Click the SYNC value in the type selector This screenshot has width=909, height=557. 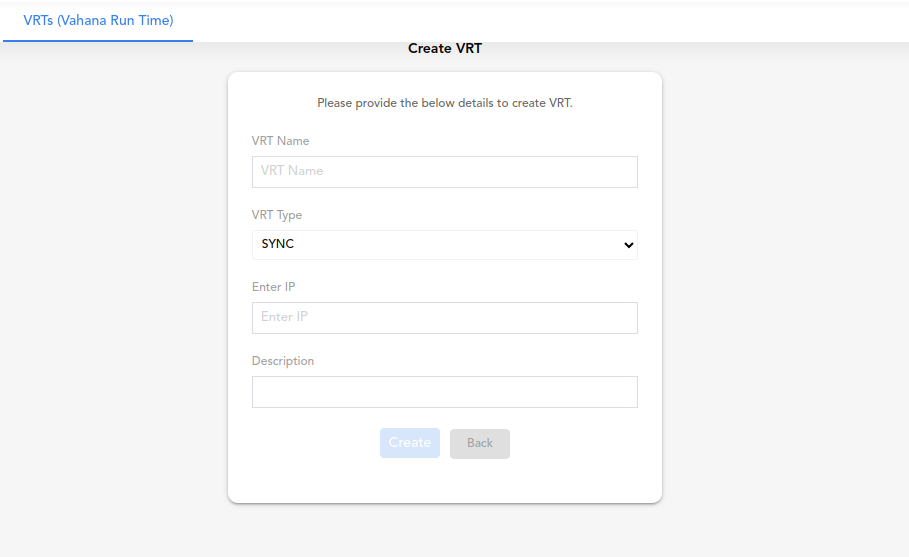[278, 244]
